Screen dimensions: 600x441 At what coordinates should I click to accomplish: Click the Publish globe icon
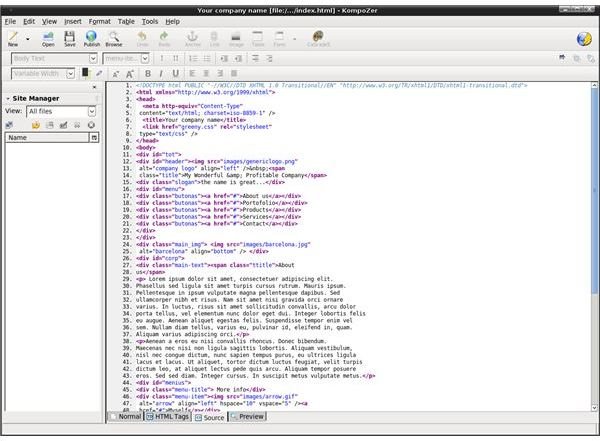[91, 39]
